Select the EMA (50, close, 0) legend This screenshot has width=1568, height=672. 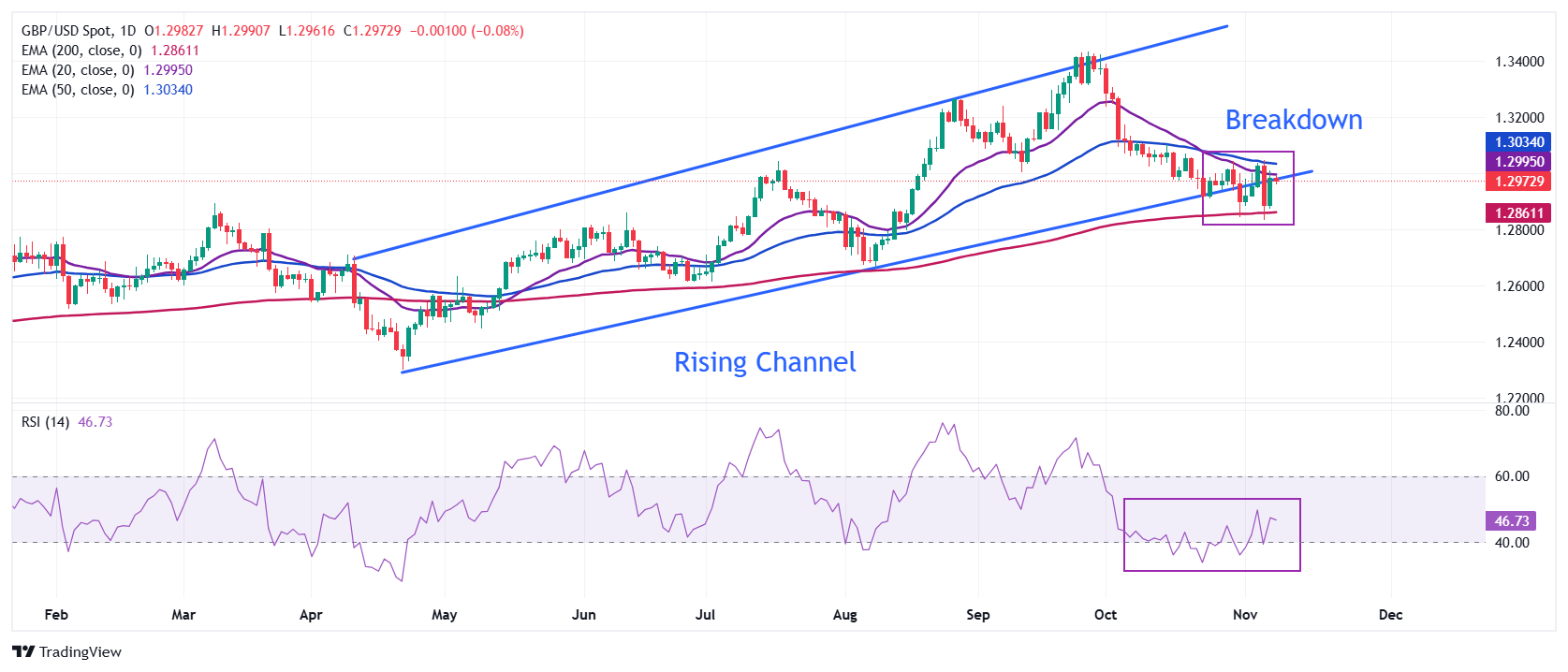[78, 90]
